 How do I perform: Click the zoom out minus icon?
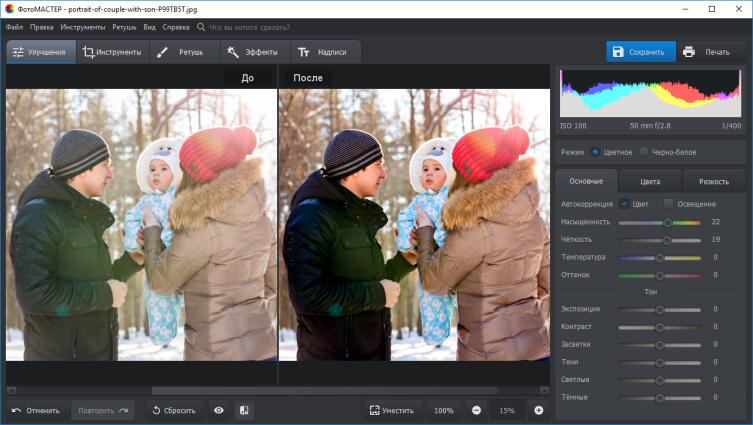pos(476,410)
